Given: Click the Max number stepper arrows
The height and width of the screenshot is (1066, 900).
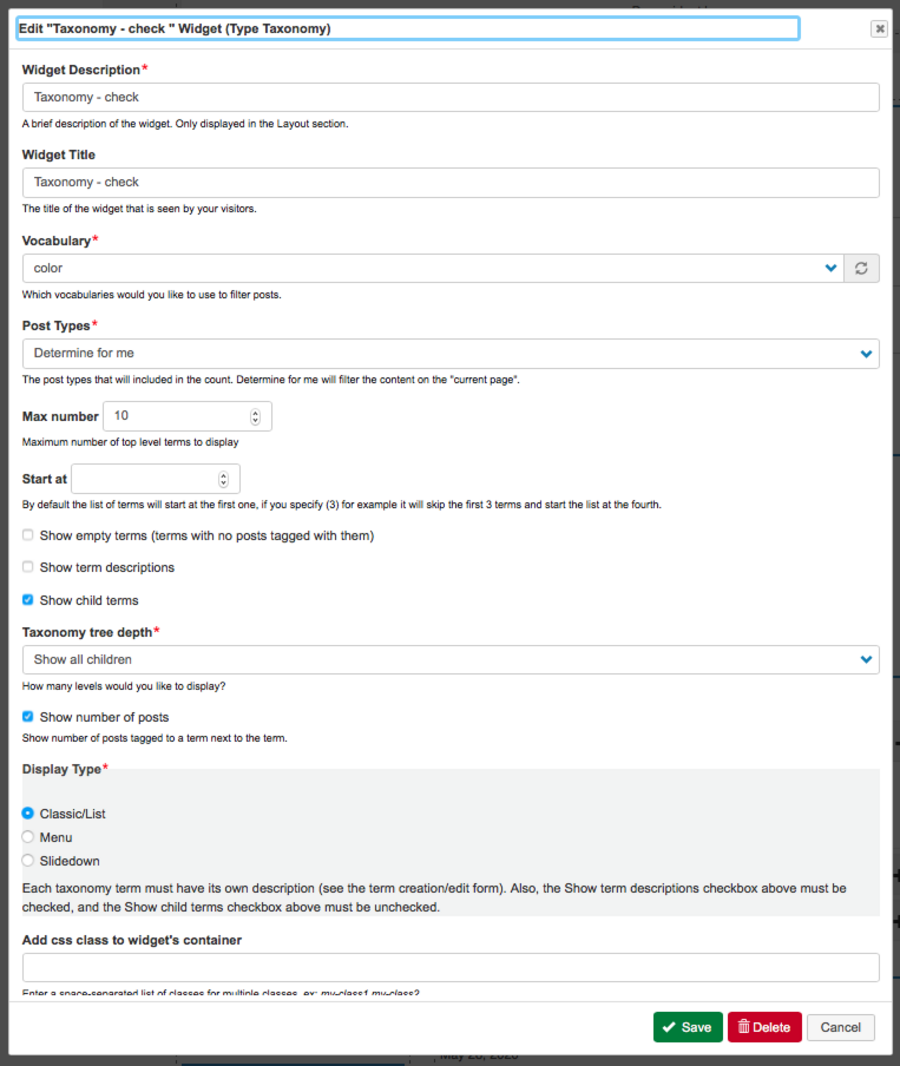Looking at the screenshot, I should point(255,416).
